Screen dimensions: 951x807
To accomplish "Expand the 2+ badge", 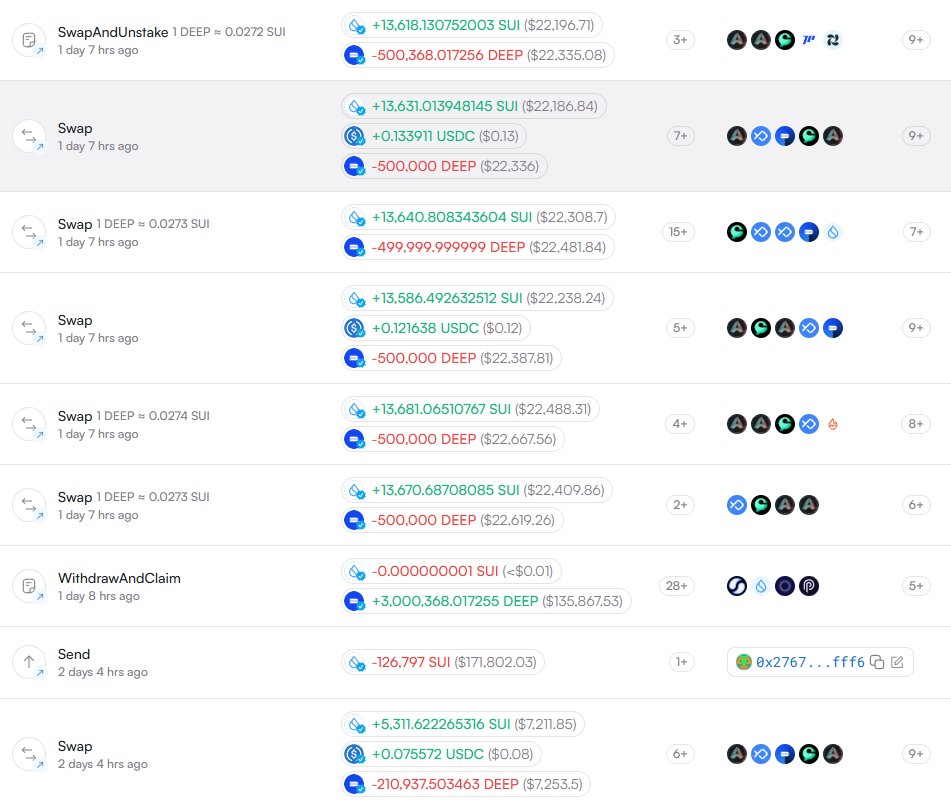I will pos(680,505).
